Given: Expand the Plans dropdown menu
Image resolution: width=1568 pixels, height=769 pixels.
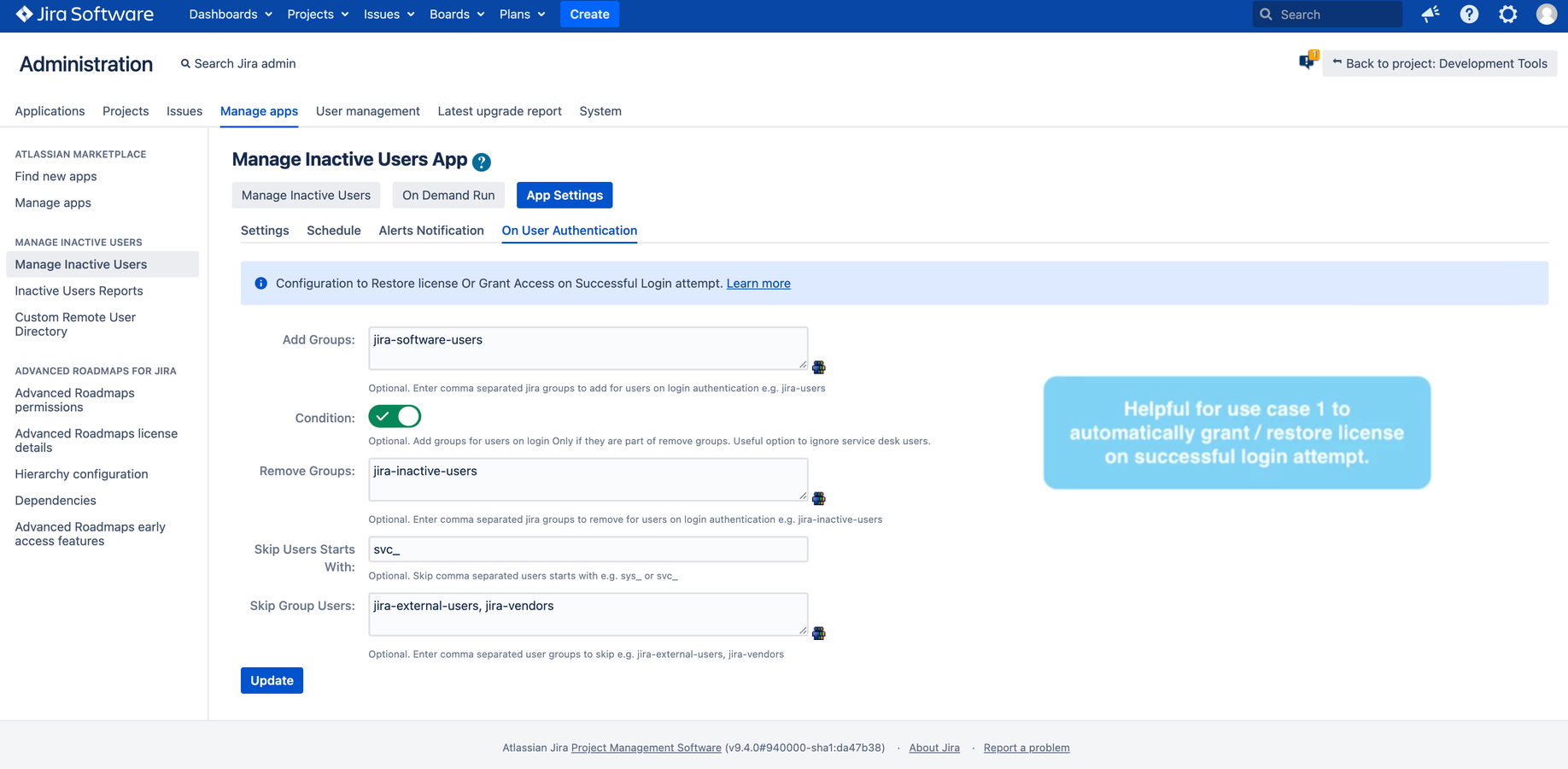Looking at the screenshot, I should (522, 15).
